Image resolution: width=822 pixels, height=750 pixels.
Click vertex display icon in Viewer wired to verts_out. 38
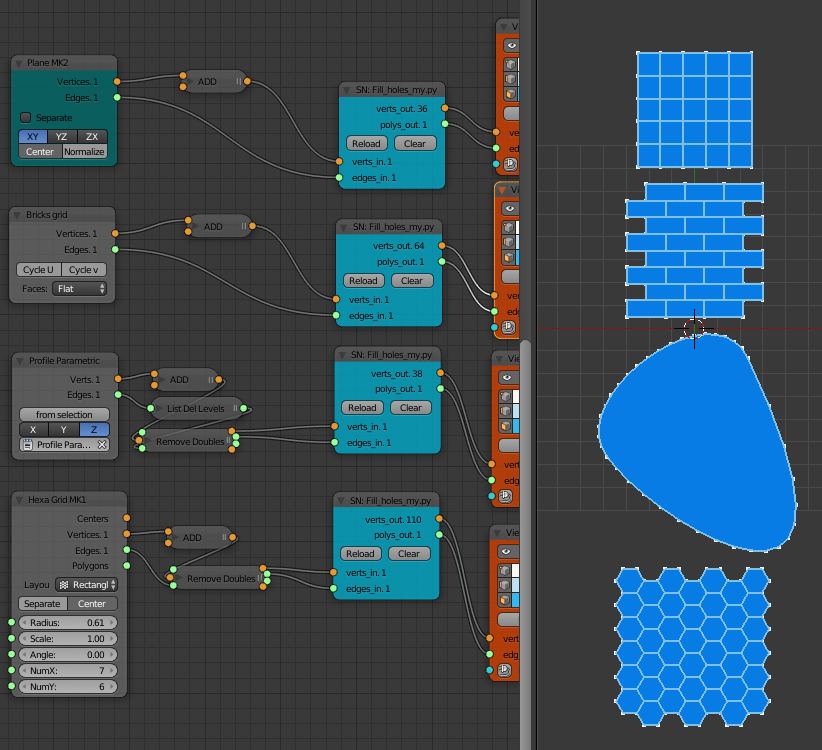505,396
